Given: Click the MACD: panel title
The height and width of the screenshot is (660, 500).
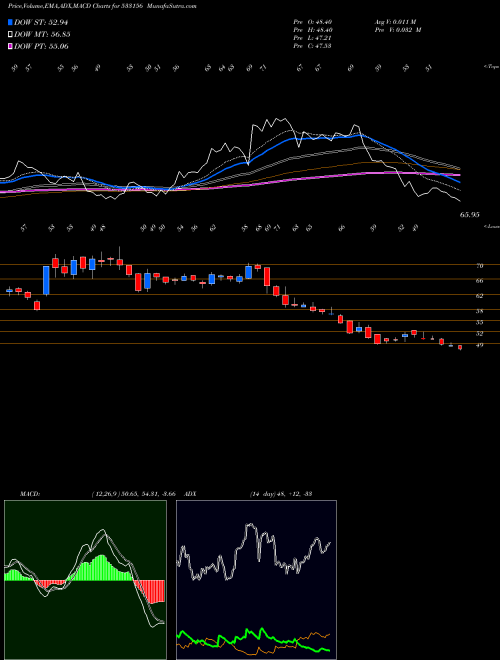Looking at the screenshot, I should click(29, 494).
